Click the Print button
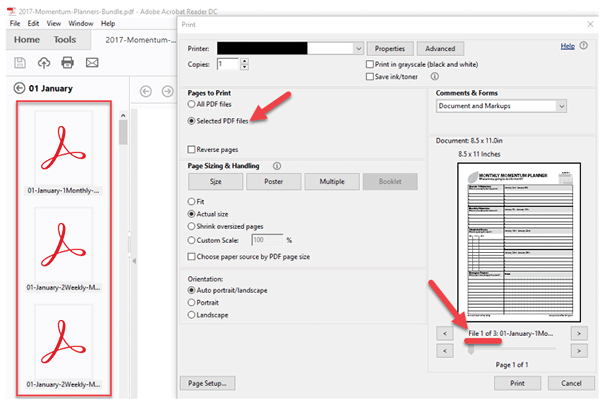Screen dimensions: 600x408 pyautogui.click(x=517, y=383)
